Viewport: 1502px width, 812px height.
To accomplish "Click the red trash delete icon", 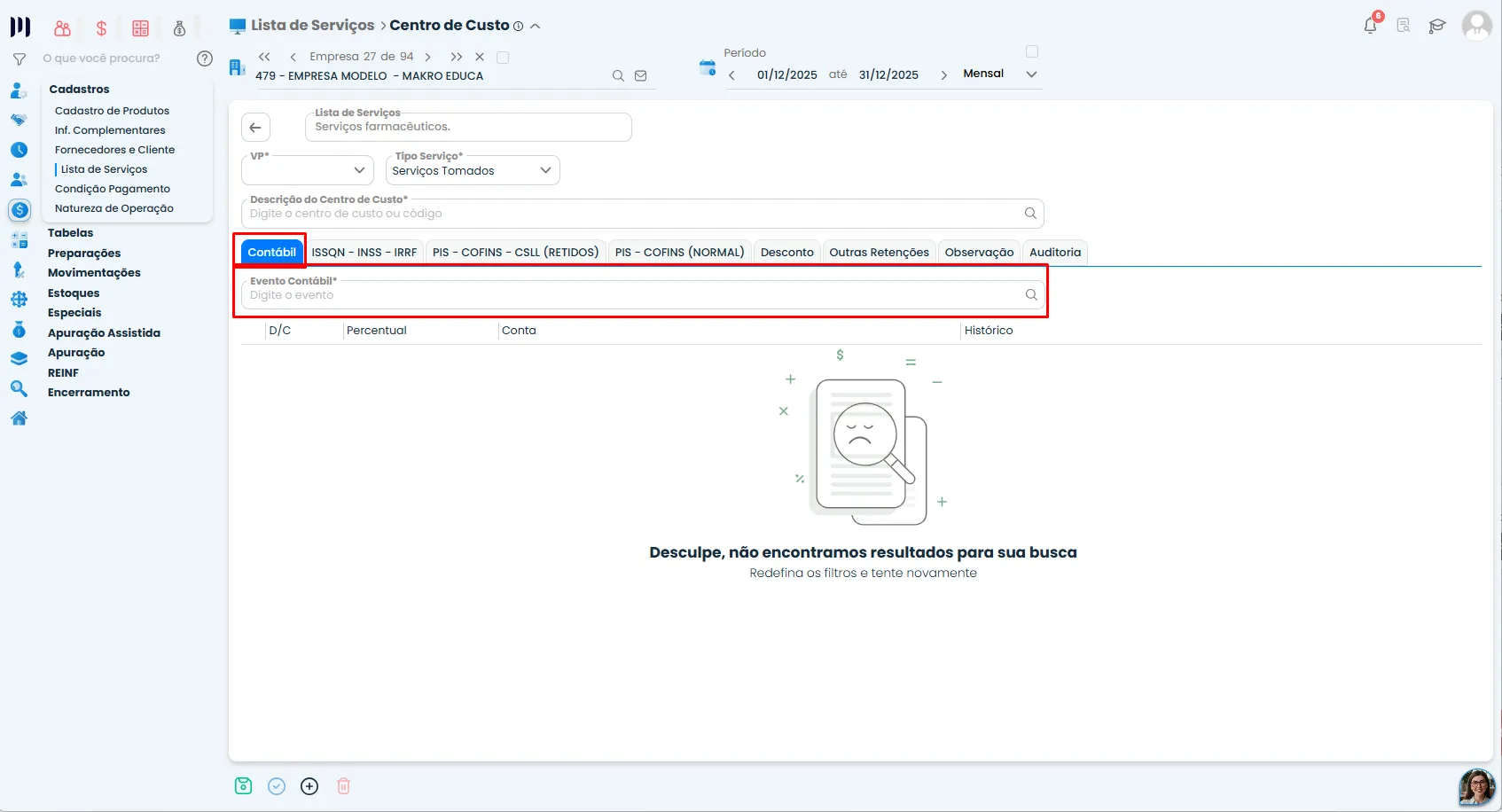I will (344, 786).
